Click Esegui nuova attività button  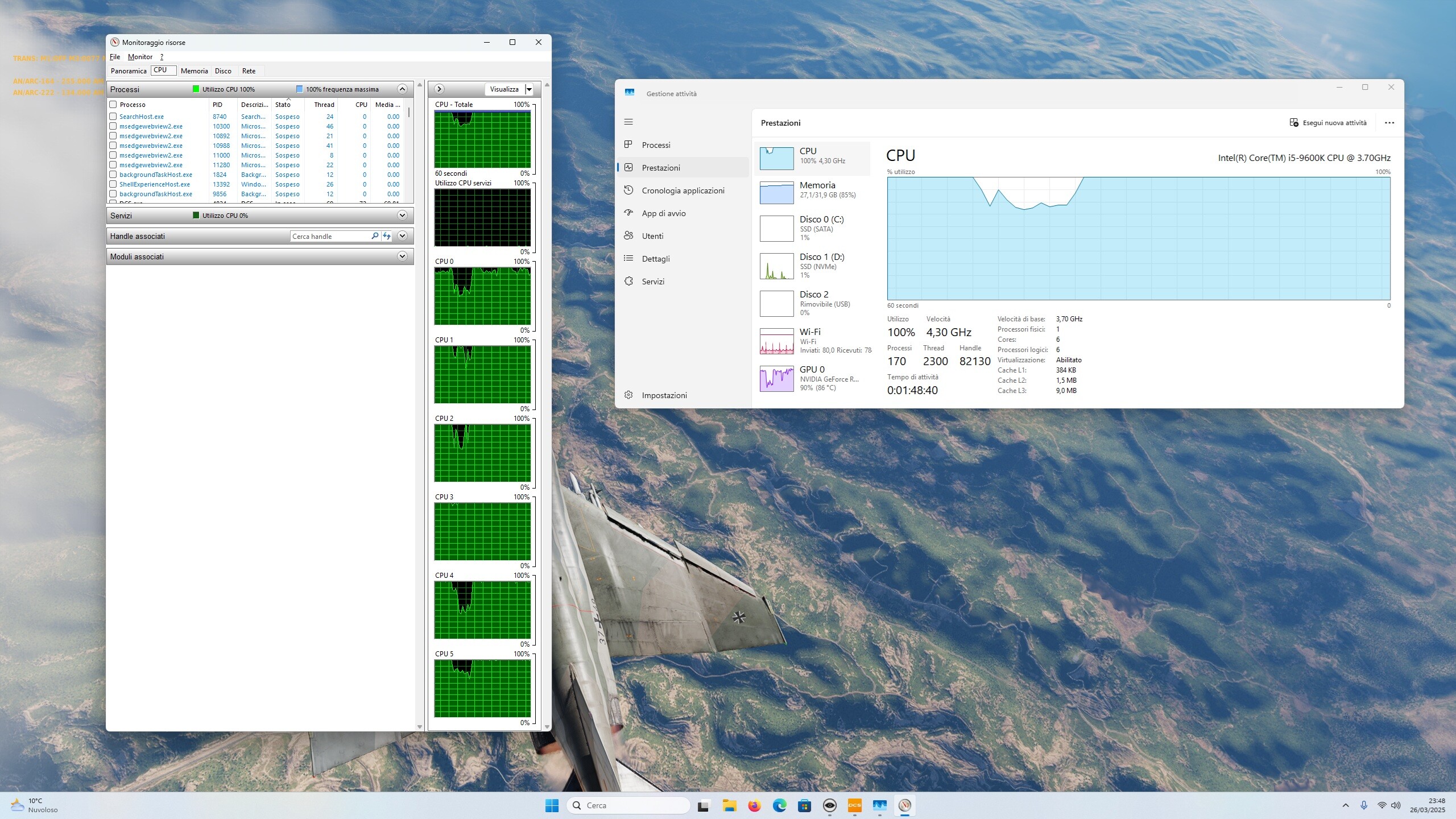1328,123
